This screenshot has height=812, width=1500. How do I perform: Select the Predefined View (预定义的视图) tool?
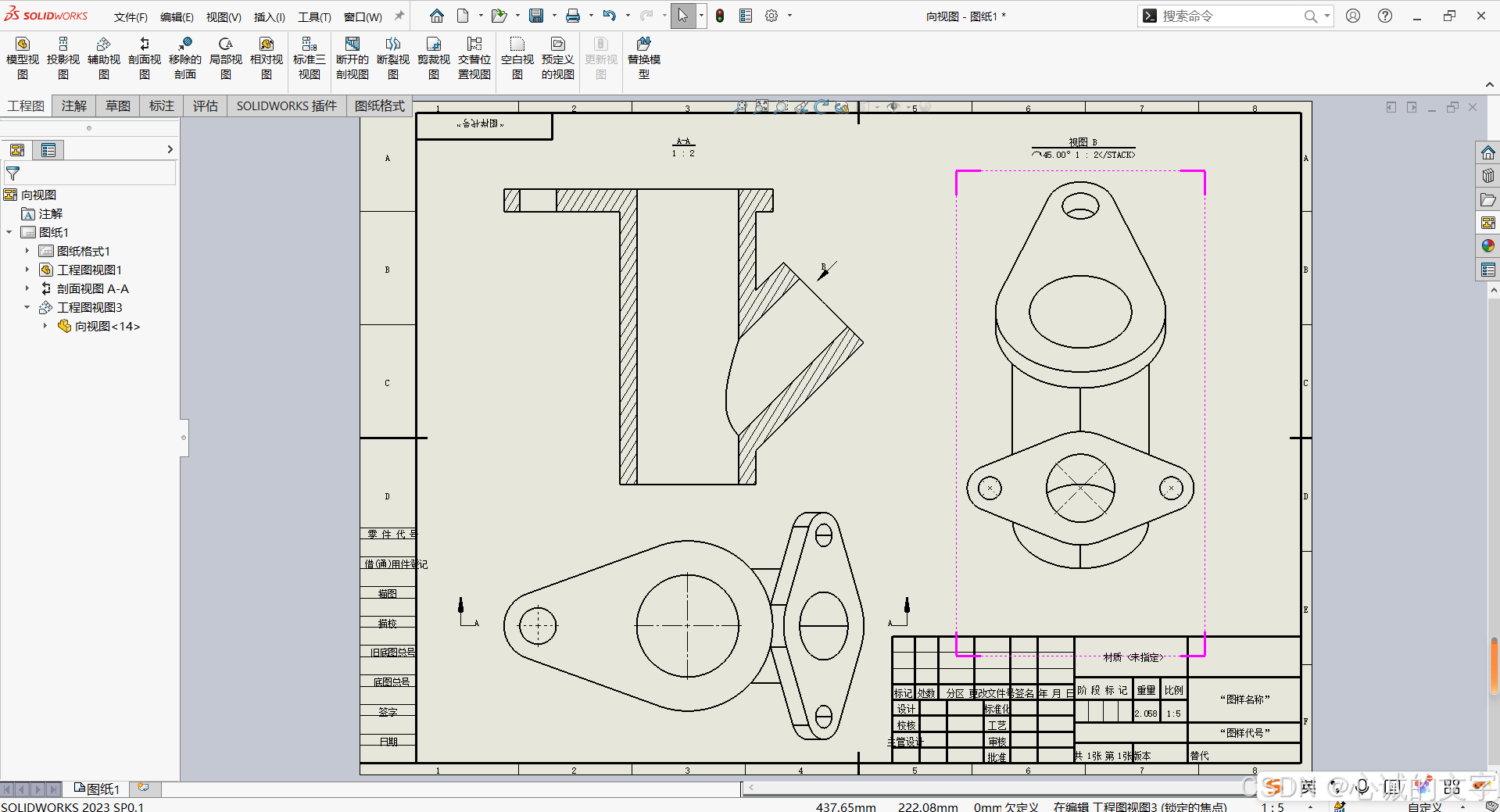pos(558,59)
